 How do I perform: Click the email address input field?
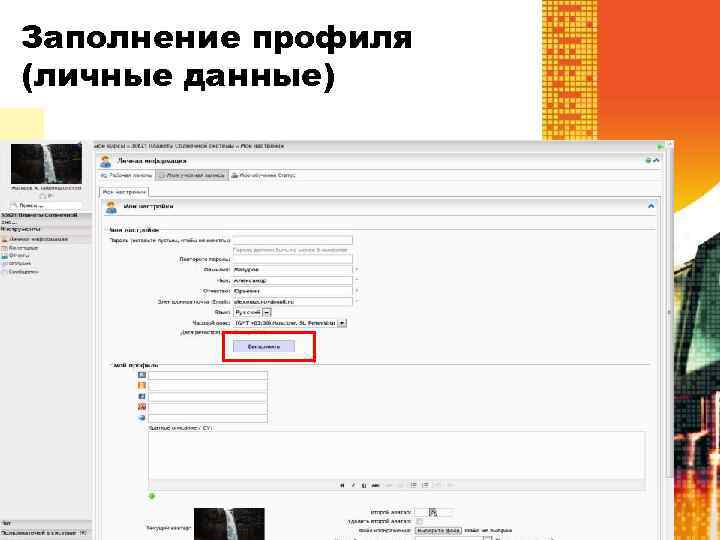[x=292, y=302]
